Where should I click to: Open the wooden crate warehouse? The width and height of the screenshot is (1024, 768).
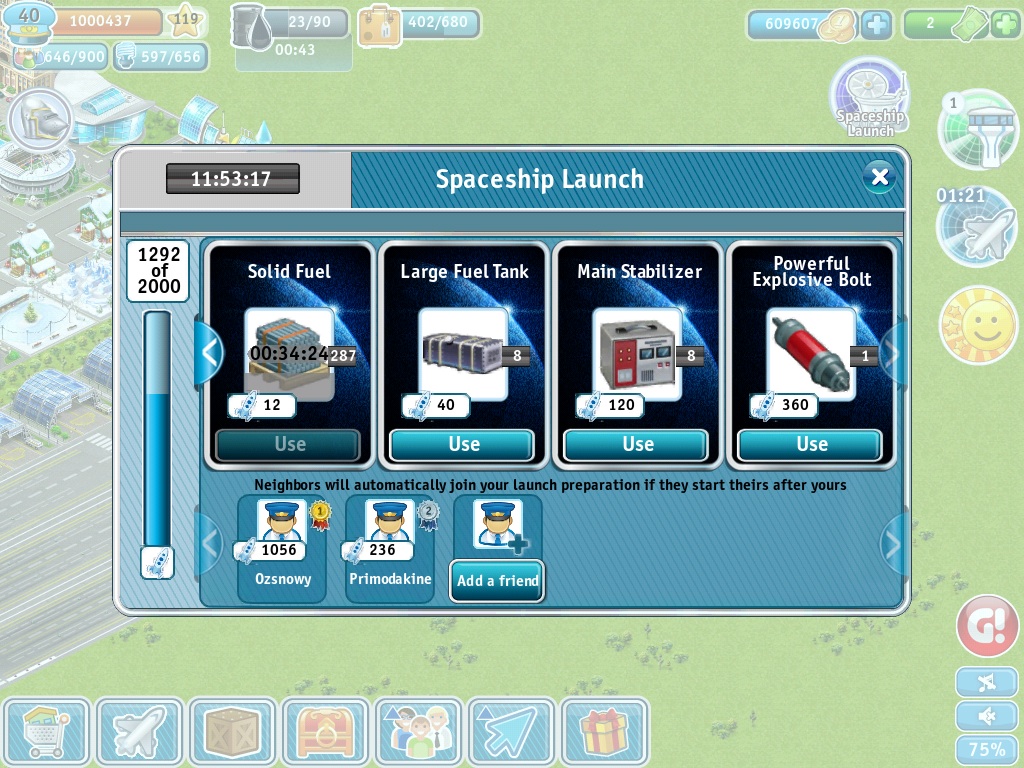click(232, 732)
